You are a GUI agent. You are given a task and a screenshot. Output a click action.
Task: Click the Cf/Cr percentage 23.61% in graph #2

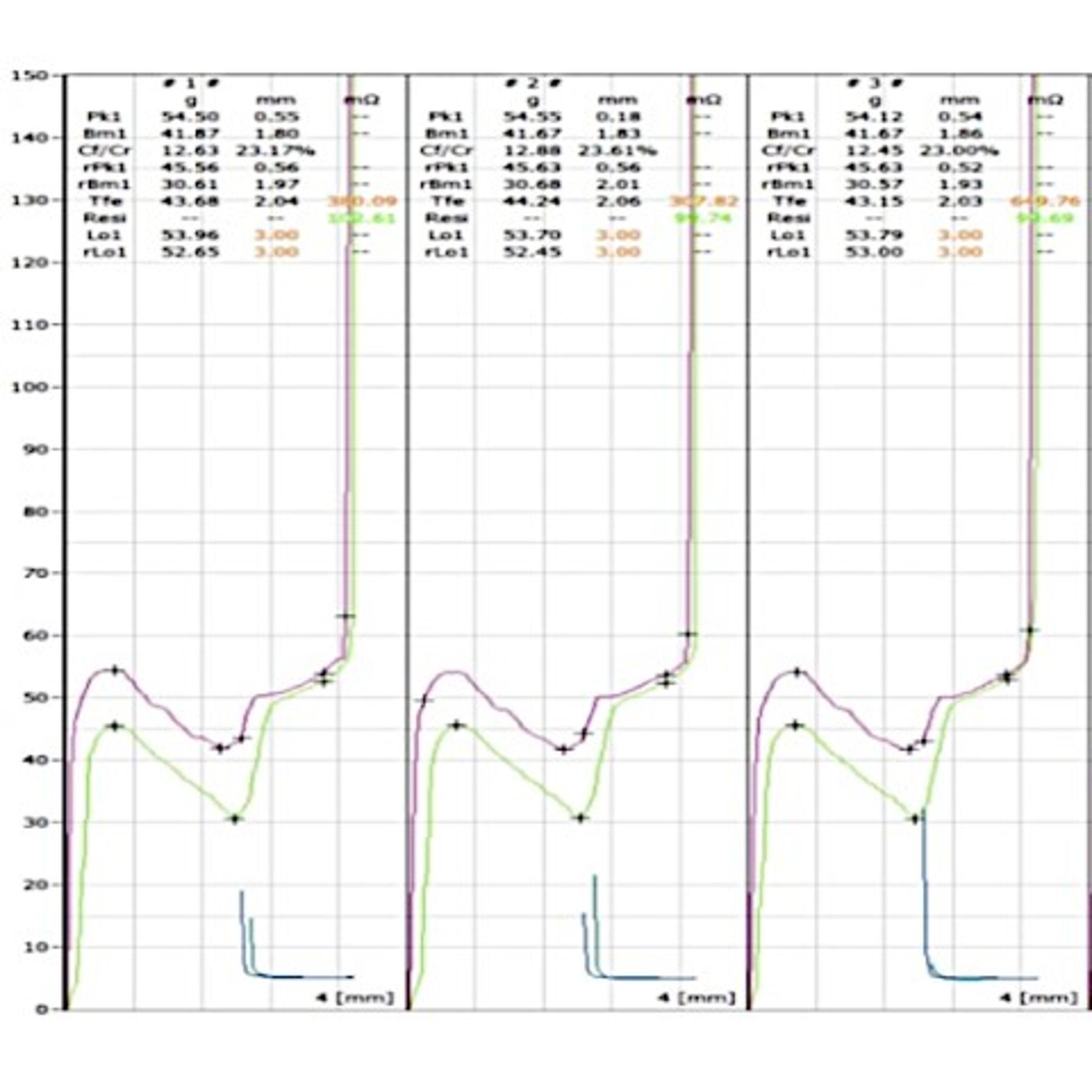coord(617,150)
